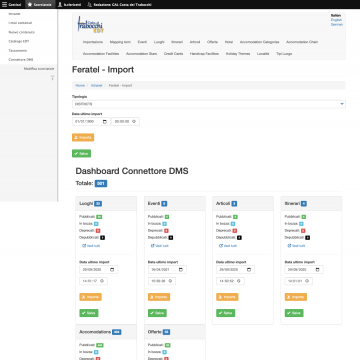The image size is (360, 360).
Task: Open Vedi tutti link in Eventi card
Action: pos(160,246)
